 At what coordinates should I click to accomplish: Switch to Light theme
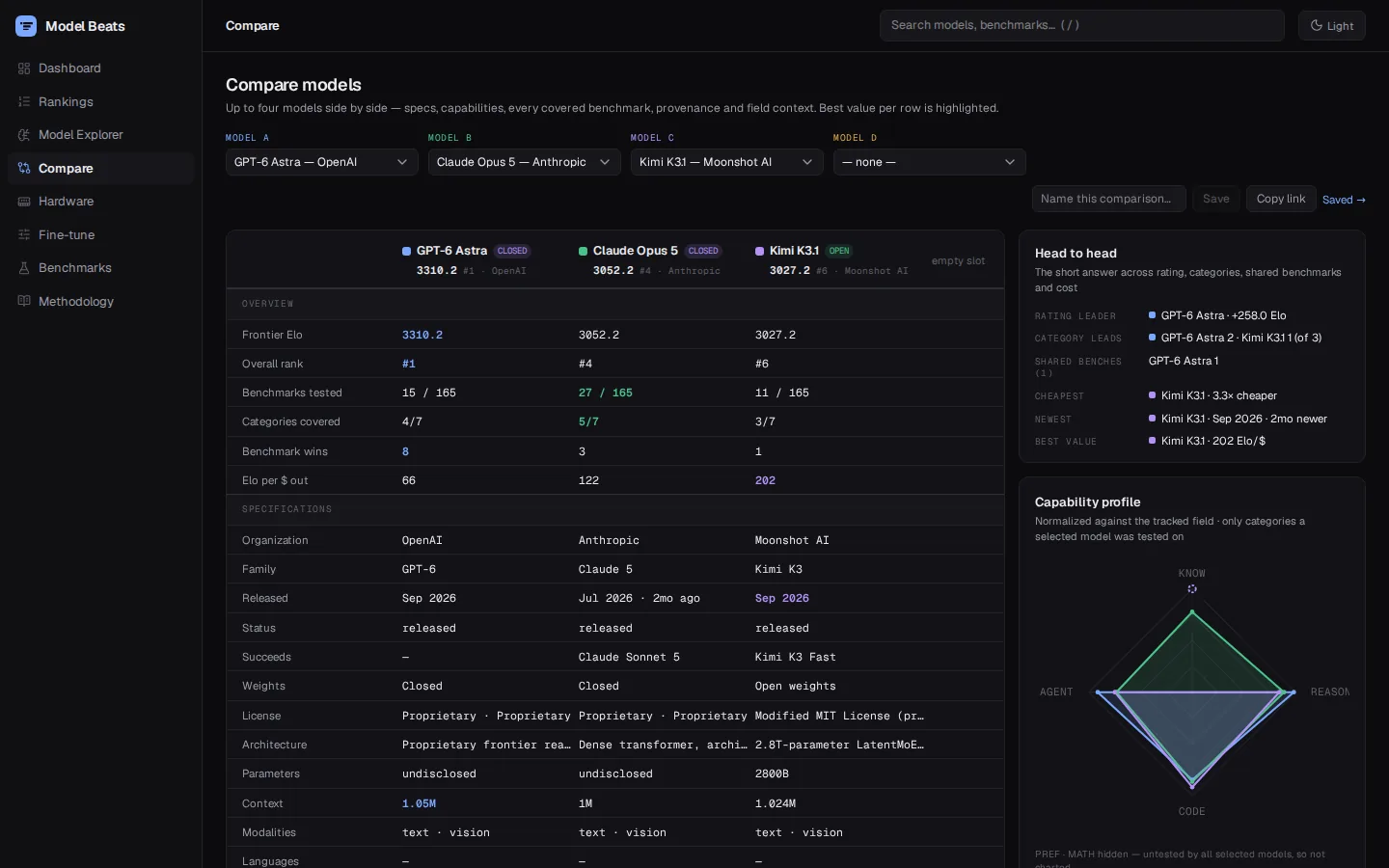coord(1332,26)
